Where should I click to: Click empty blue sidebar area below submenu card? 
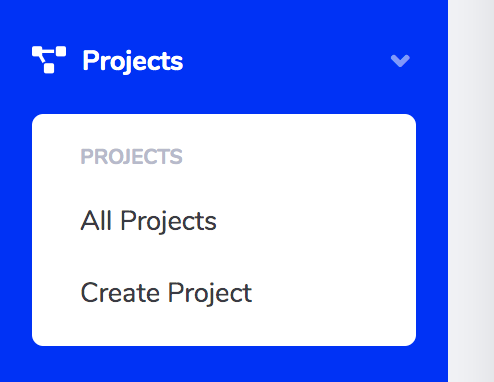[x=224, y=365]
